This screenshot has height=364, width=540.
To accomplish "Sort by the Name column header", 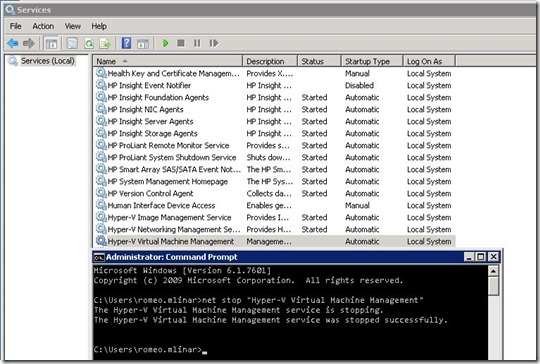I will (x=168, y=61).
